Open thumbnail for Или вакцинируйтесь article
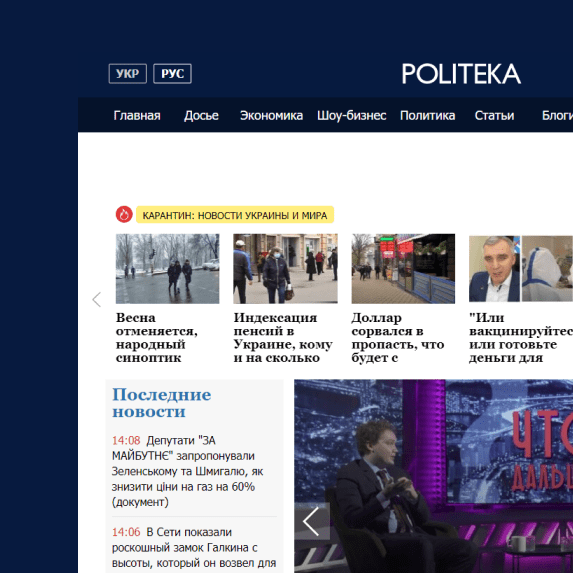Screen dimensions: 573x573 521,269
